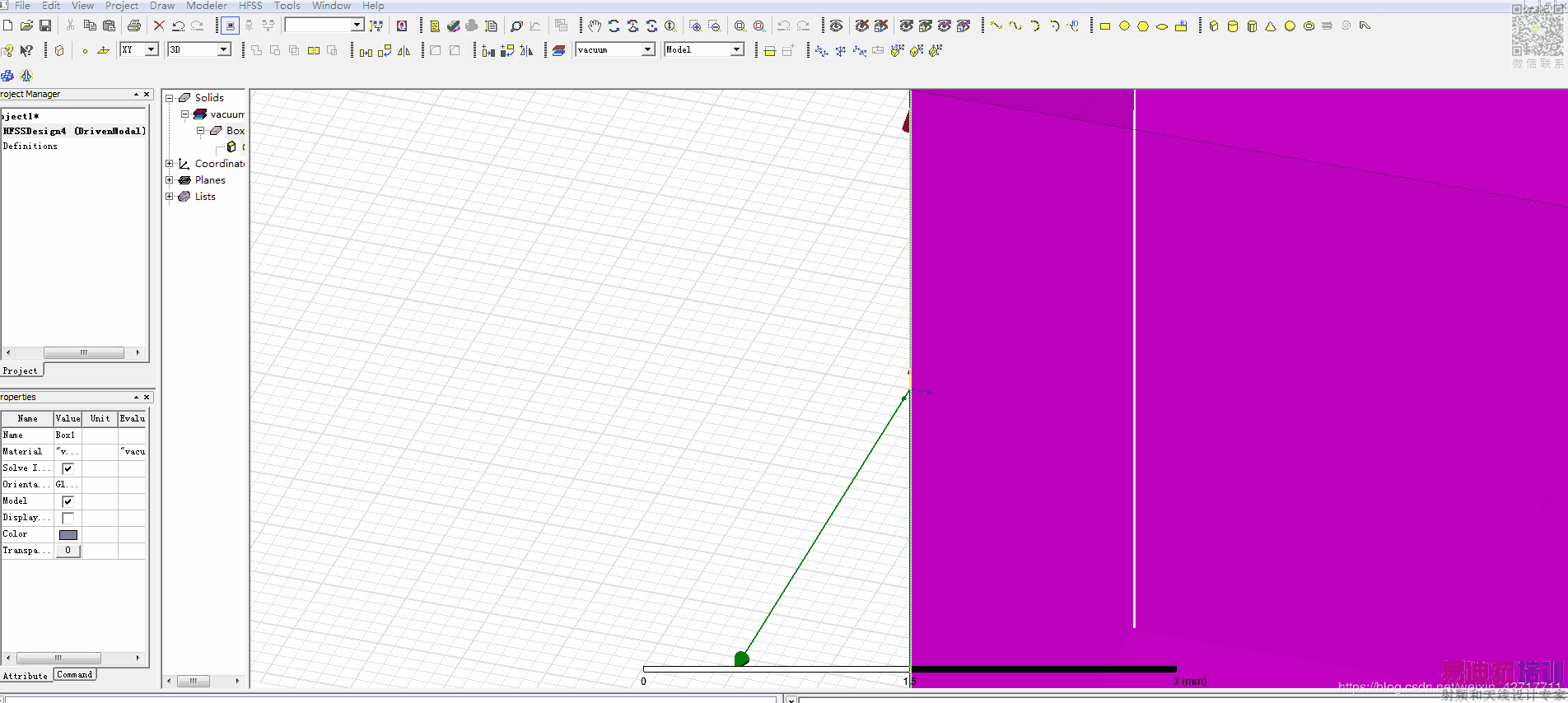Toggle the Model checkbox in Properties
1568x703 pixels.
(68, 501)
